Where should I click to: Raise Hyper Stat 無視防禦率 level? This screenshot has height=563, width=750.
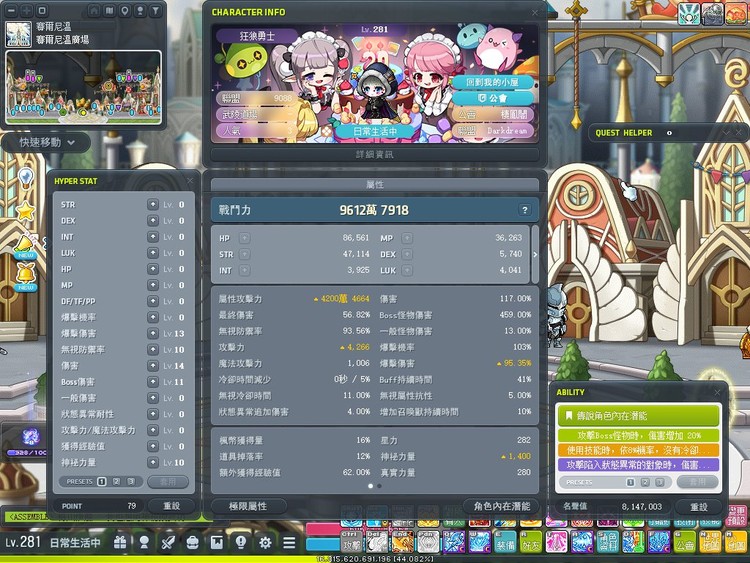(153, 349)
